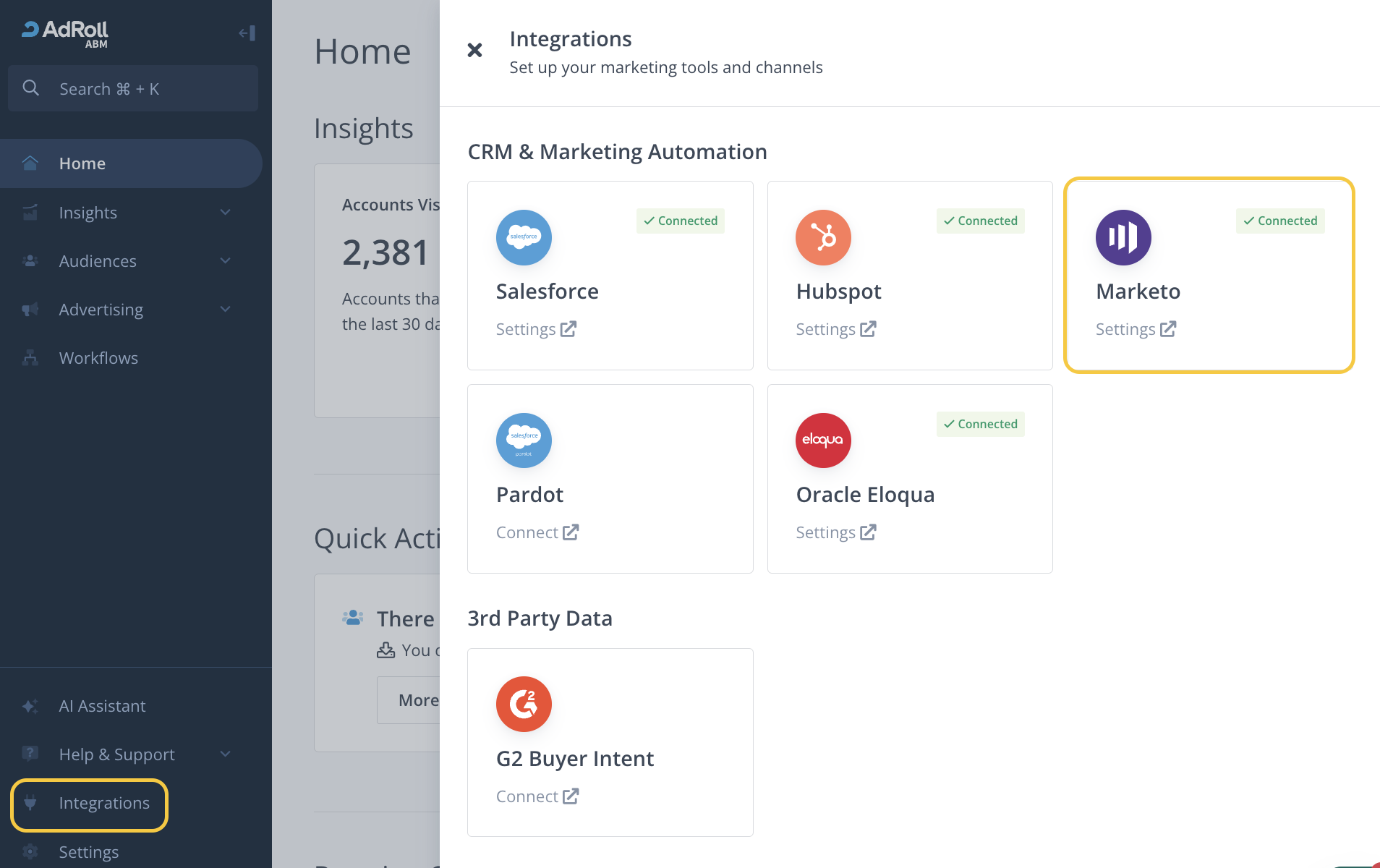This screenshot has height=868, width=1380.
Task: Click the G2 Buyer Intent logo
Action: point(524,704)
